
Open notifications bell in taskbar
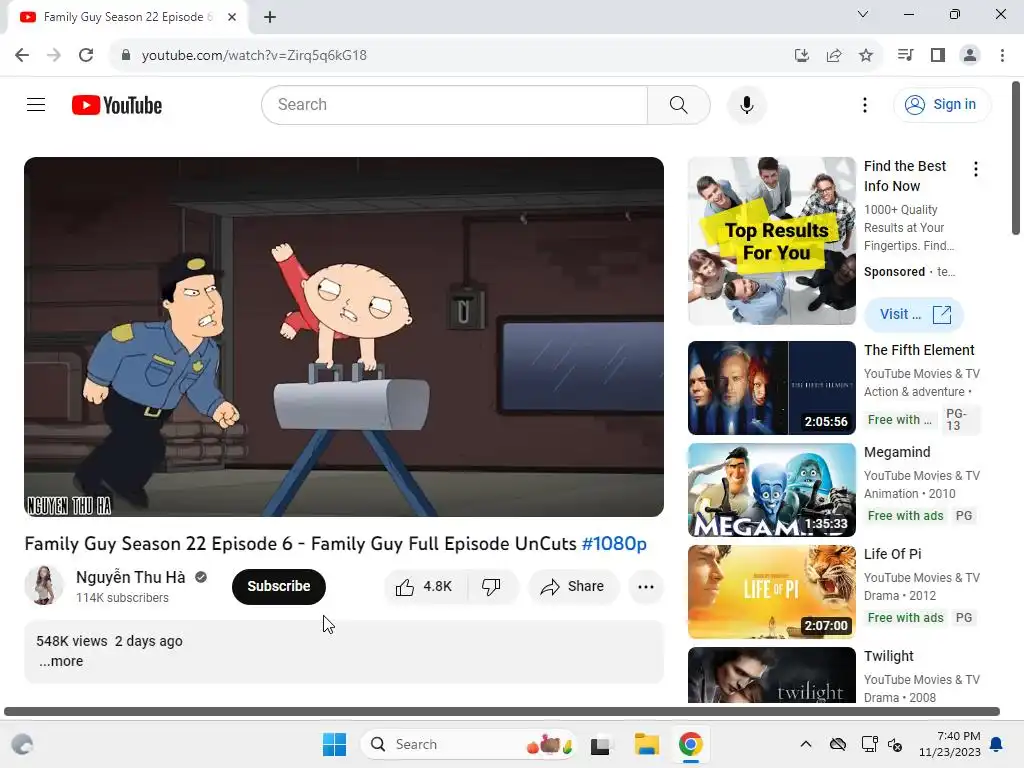(x=997, y=744)
